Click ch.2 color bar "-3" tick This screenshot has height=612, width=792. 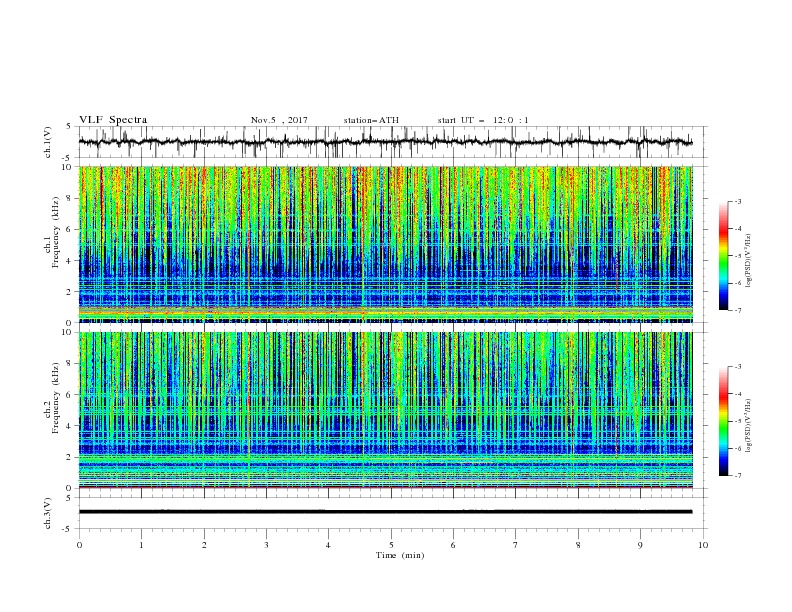pyautogui.click(x=738, y=367)
